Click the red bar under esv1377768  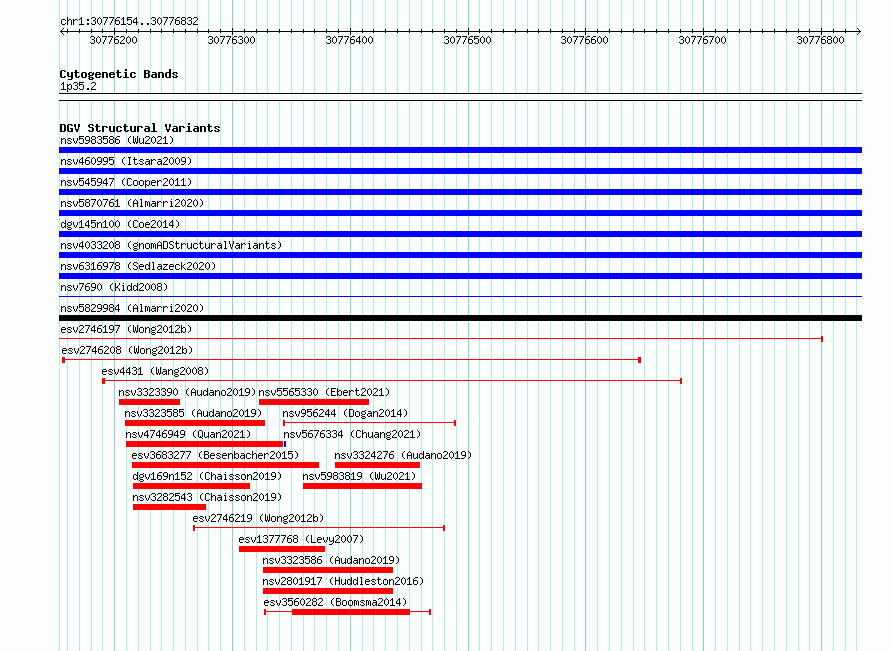(x=282, y=549)
